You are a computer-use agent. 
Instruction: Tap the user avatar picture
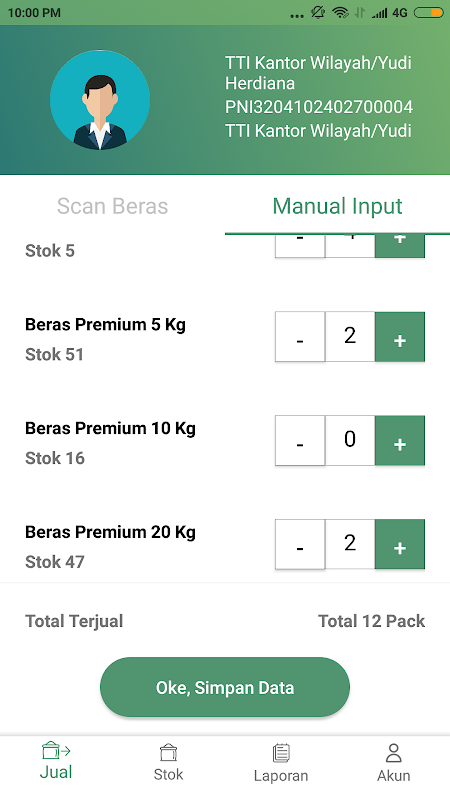pyautogui.click(x=100, y=100)
